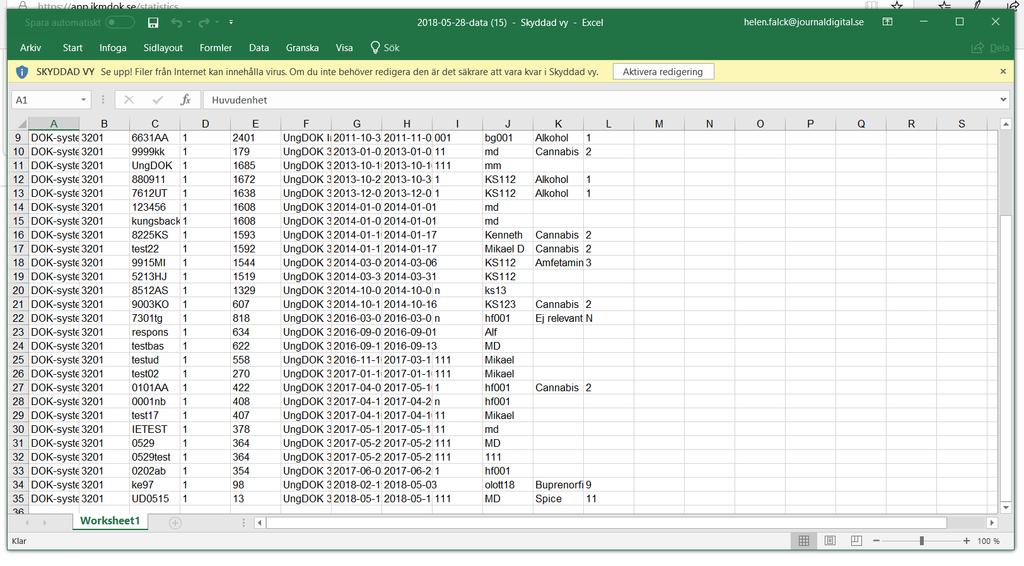Click cell with text 'kungsback'

155,221
